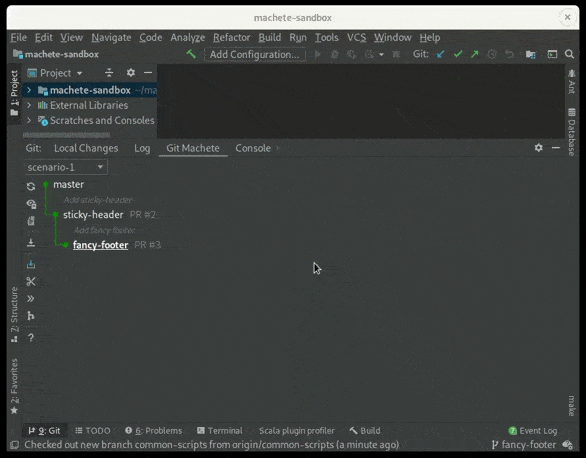This screenshot has width=586, height=458.
Task: Click the Git push green arrow
Action: [x=475, y=55]
